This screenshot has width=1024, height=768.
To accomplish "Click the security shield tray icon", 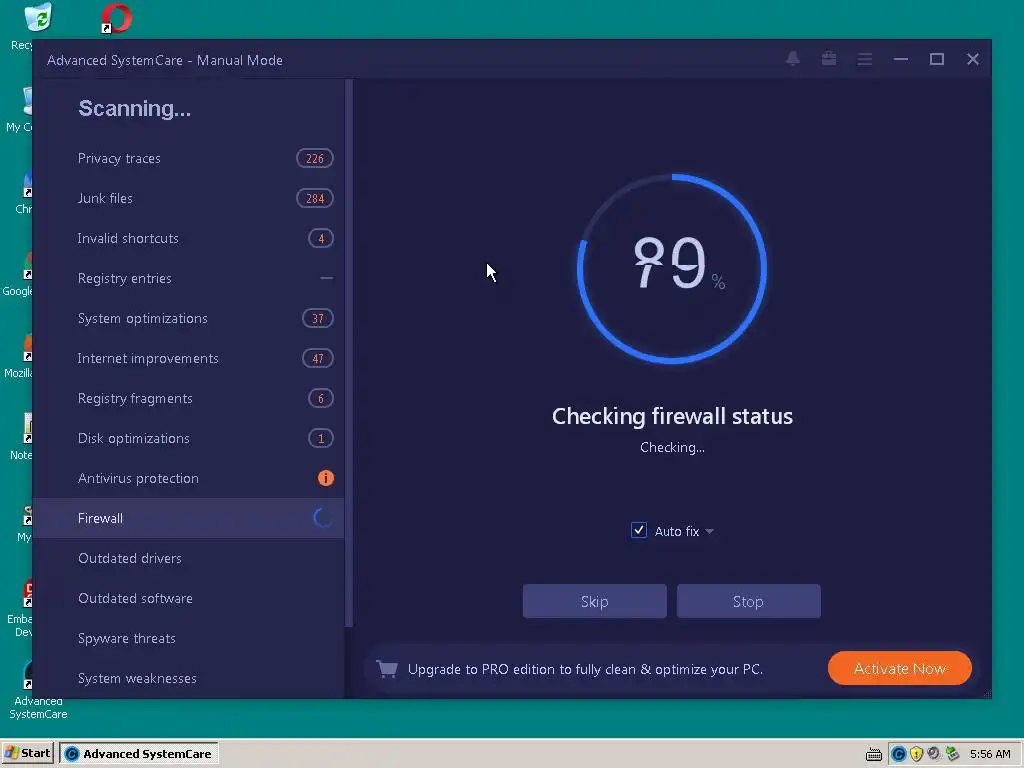I will tap(916, 754).
